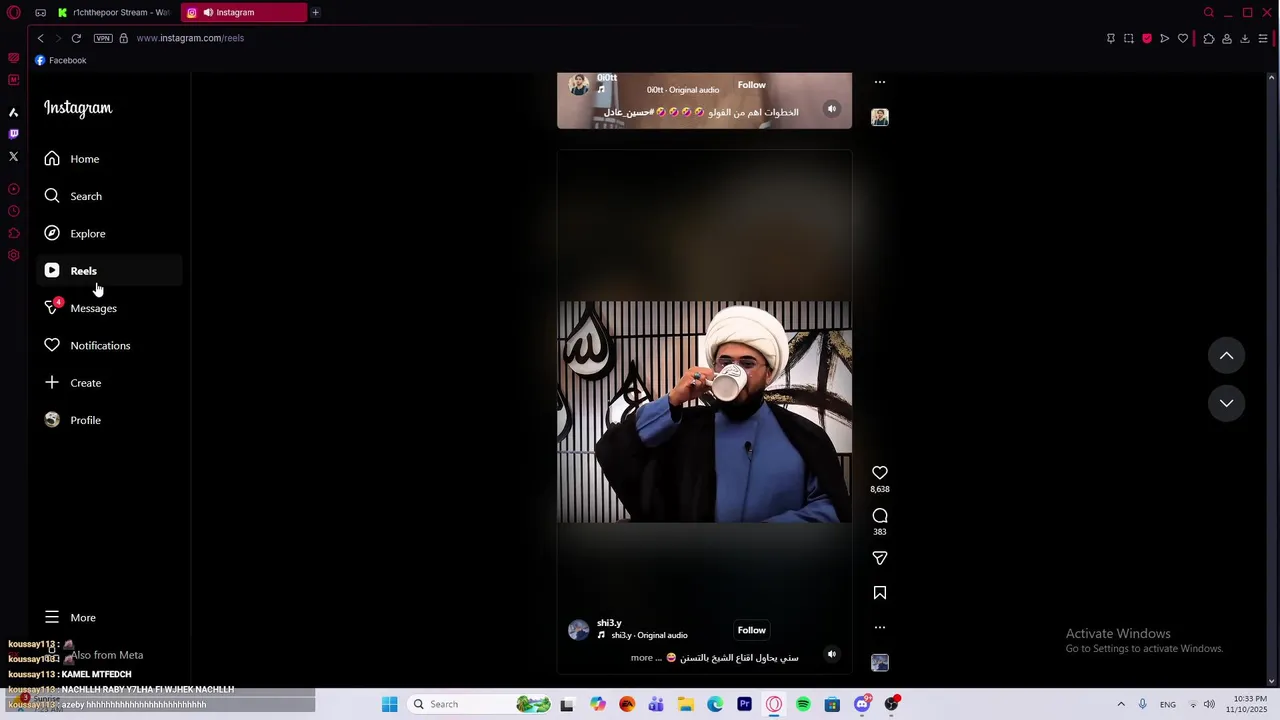Add the page to bookmarks with the heart icon

click(x=1183, y=38)
